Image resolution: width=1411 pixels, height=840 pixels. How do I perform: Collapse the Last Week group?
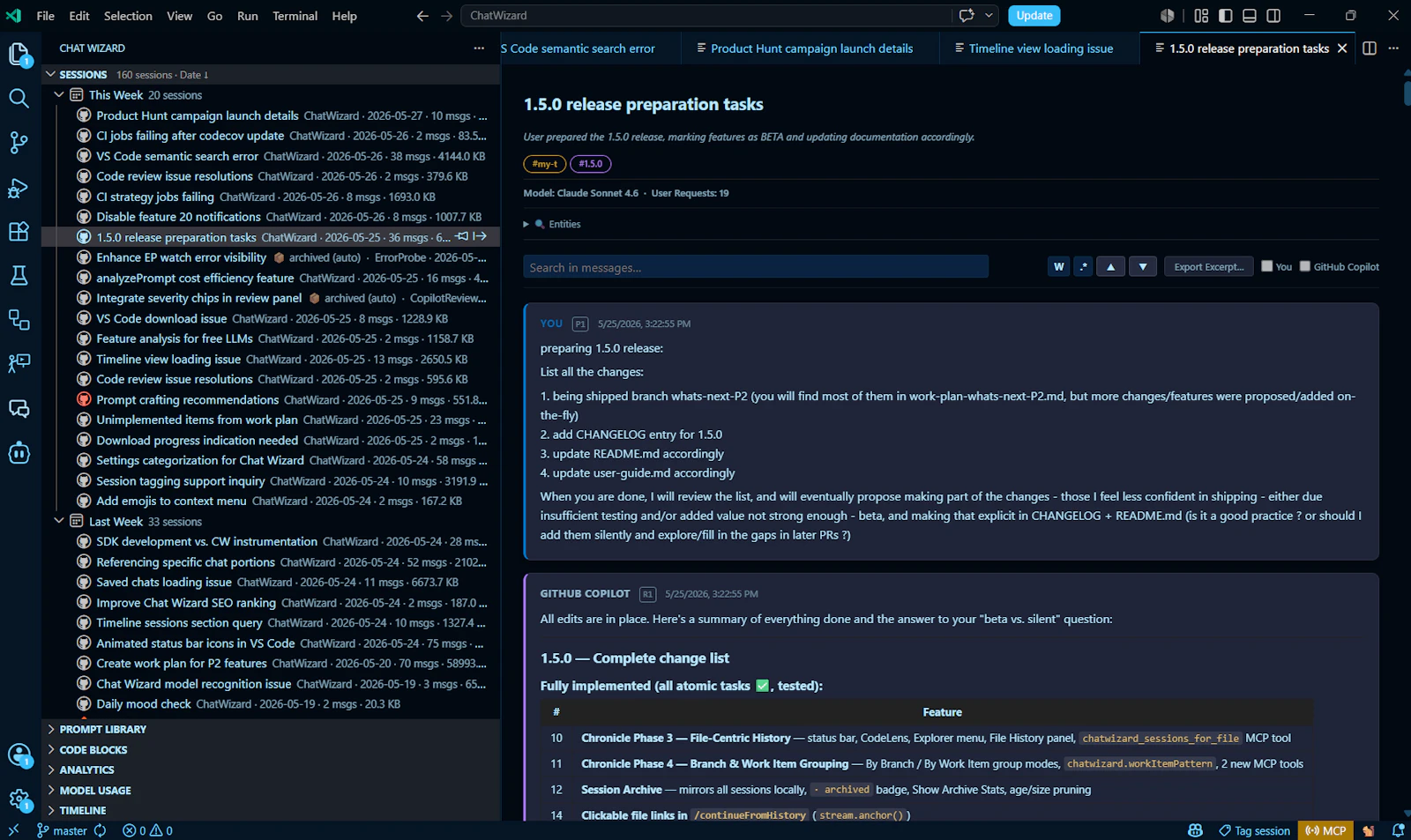point(59,522)
